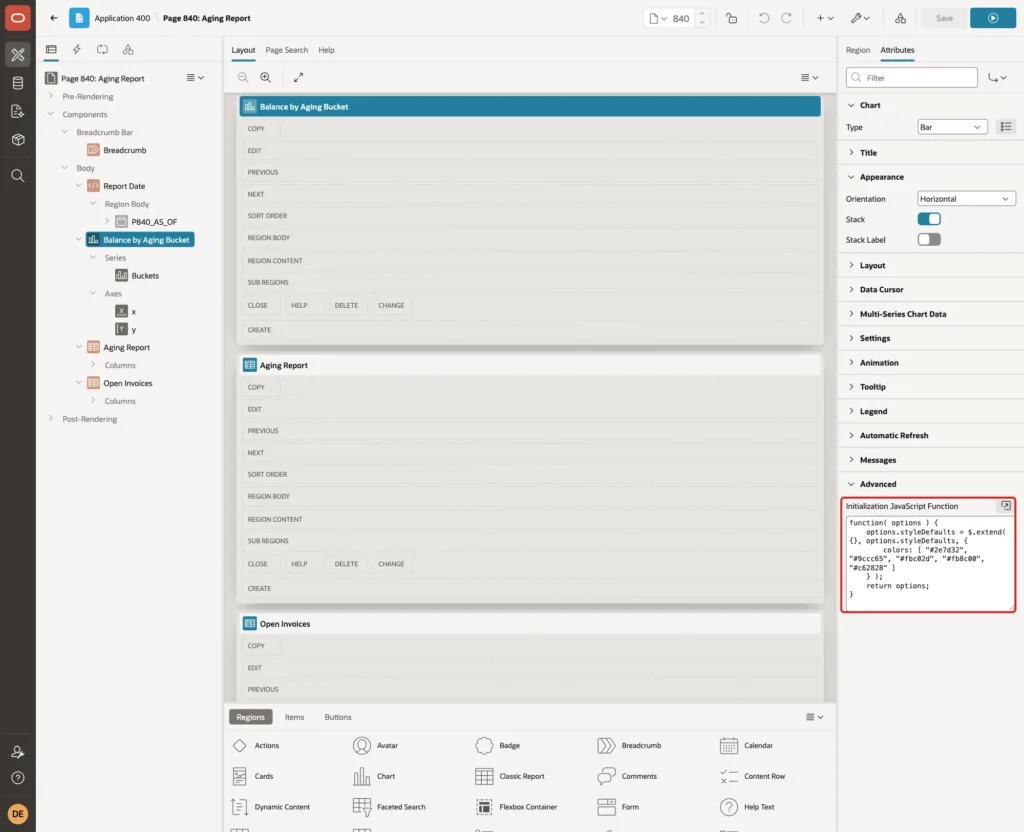Expand the layout pane to full size

point(298,77)
